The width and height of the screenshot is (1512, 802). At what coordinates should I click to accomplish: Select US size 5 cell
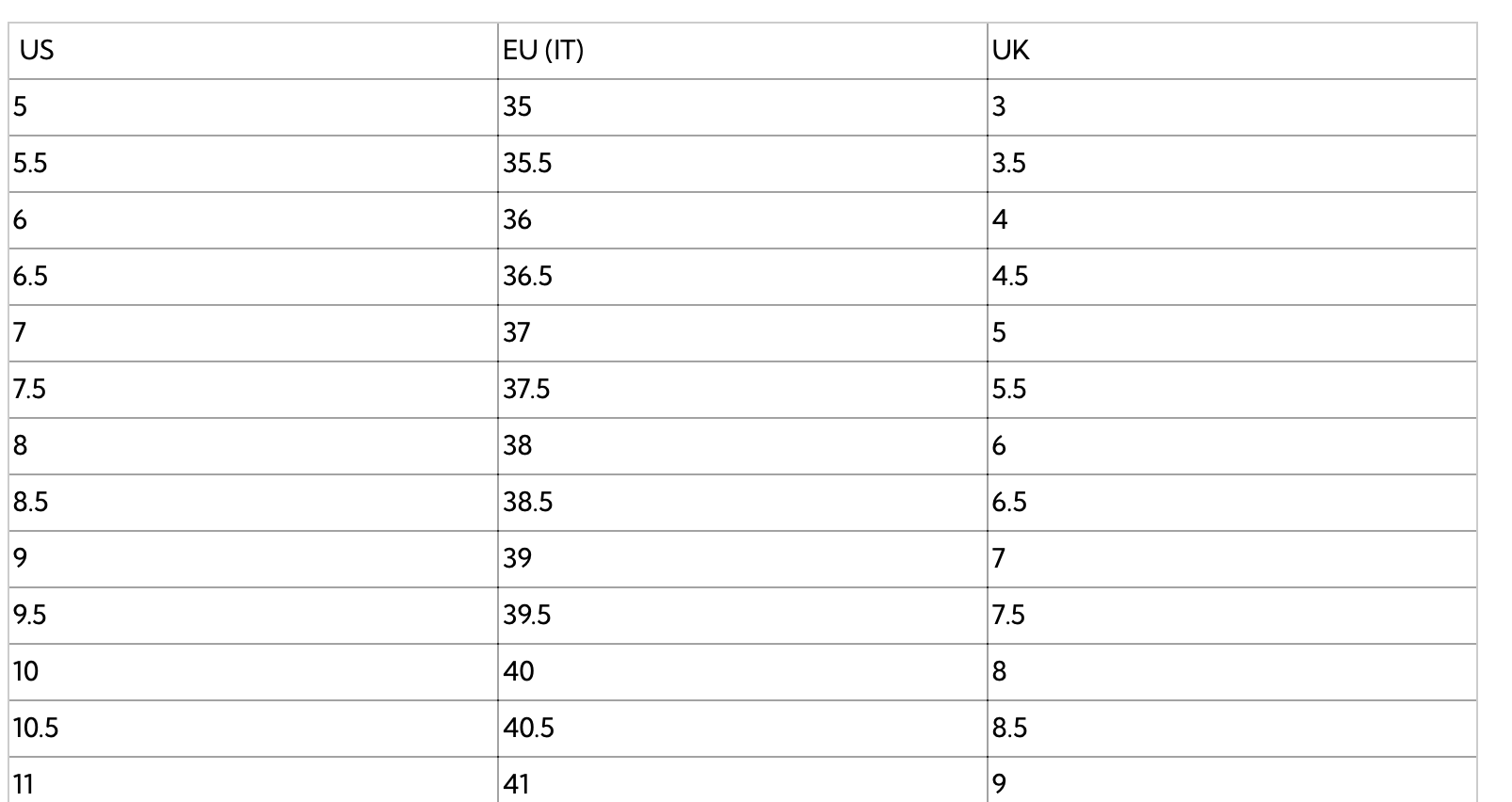click(x=21, y=107)
